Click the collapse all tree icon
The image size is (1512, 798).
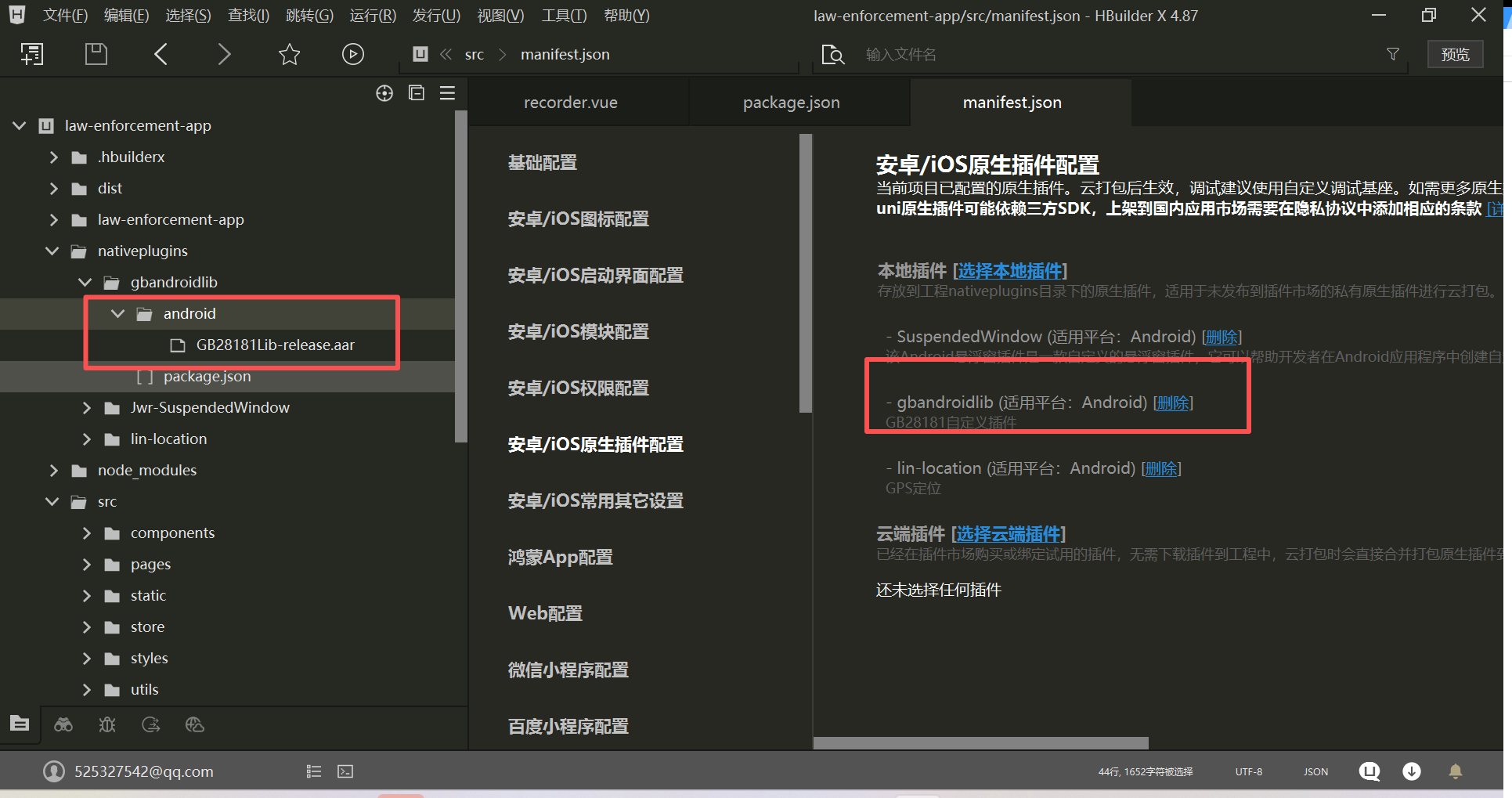click(417, 93)
